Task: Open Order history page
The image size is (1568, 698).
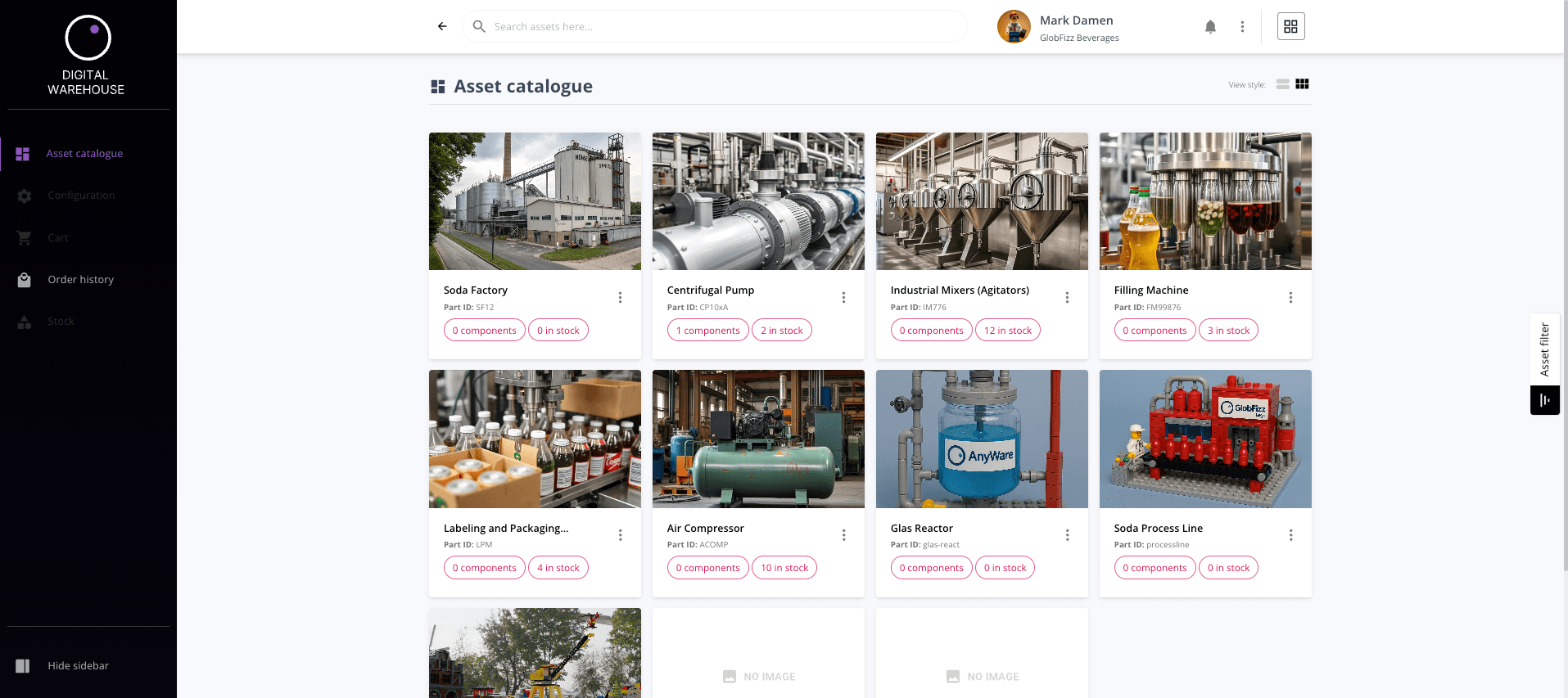Action: coord(80,279)
